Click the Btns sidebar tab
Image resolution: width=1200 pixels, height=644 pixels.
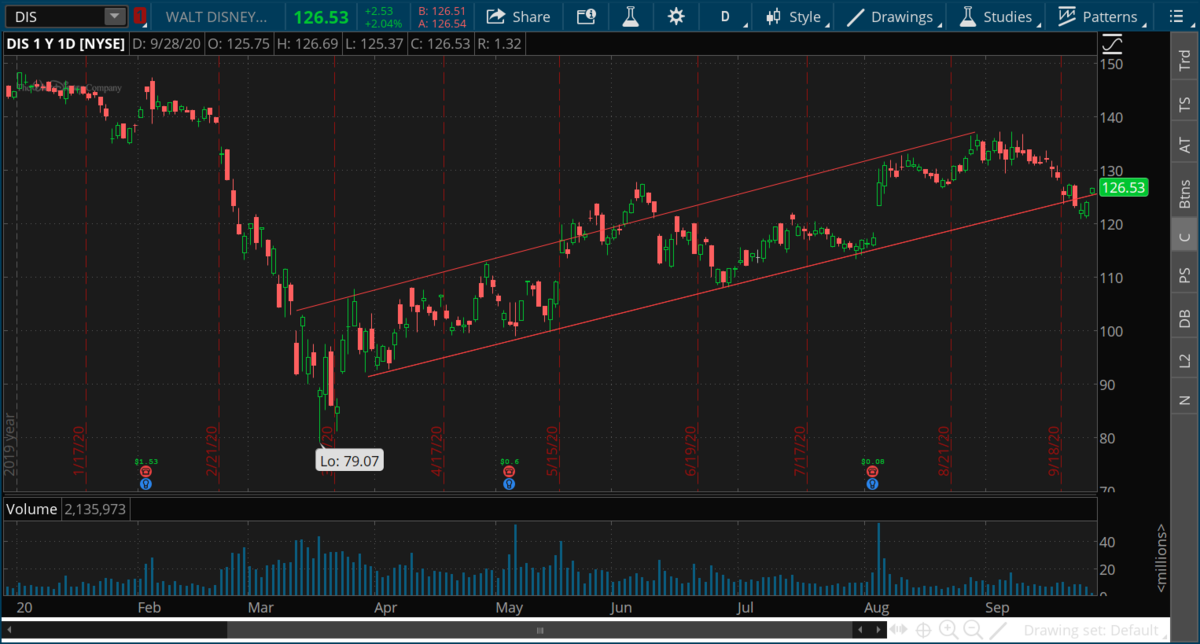click(x=1185, y=192)
